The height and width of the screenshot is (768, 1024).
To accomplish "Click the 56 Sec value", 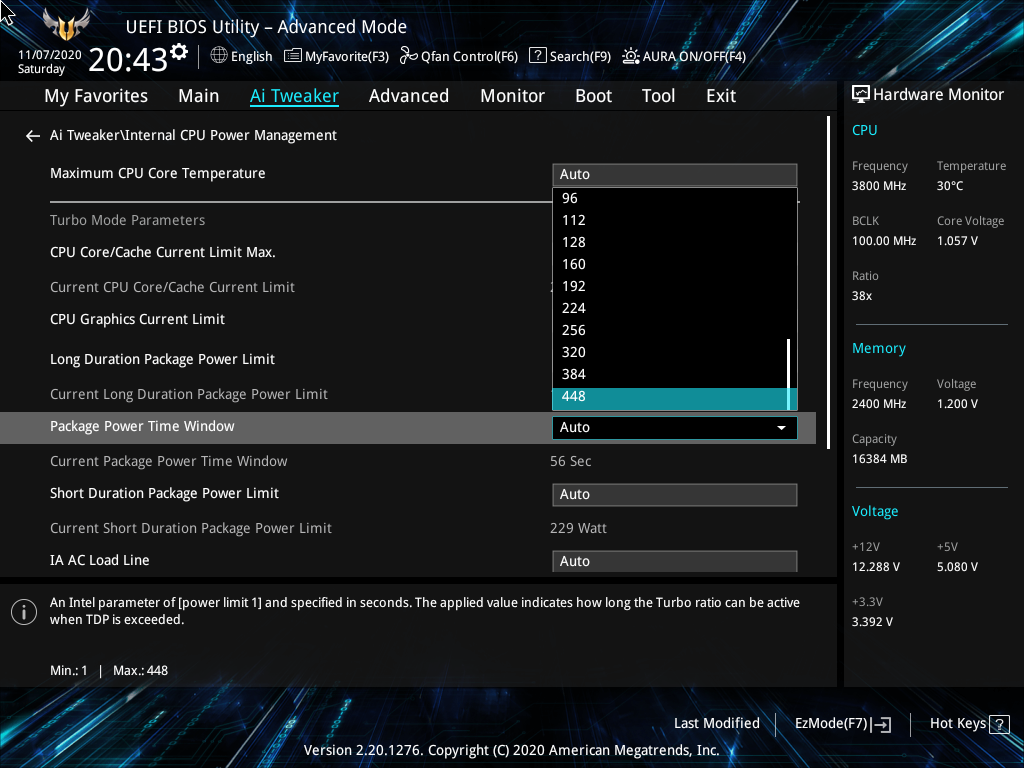I will pyautogui.click(x=570, y=462).
